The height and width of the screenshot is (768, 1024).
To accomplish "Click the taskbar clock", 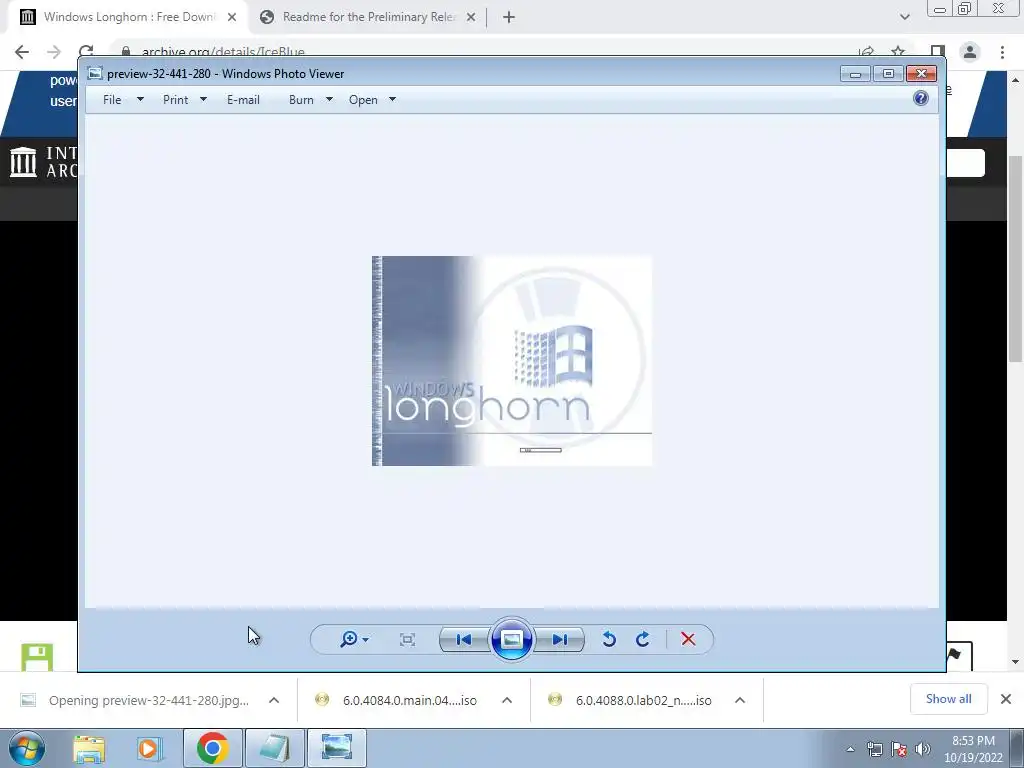I will [x=973, y=749].
